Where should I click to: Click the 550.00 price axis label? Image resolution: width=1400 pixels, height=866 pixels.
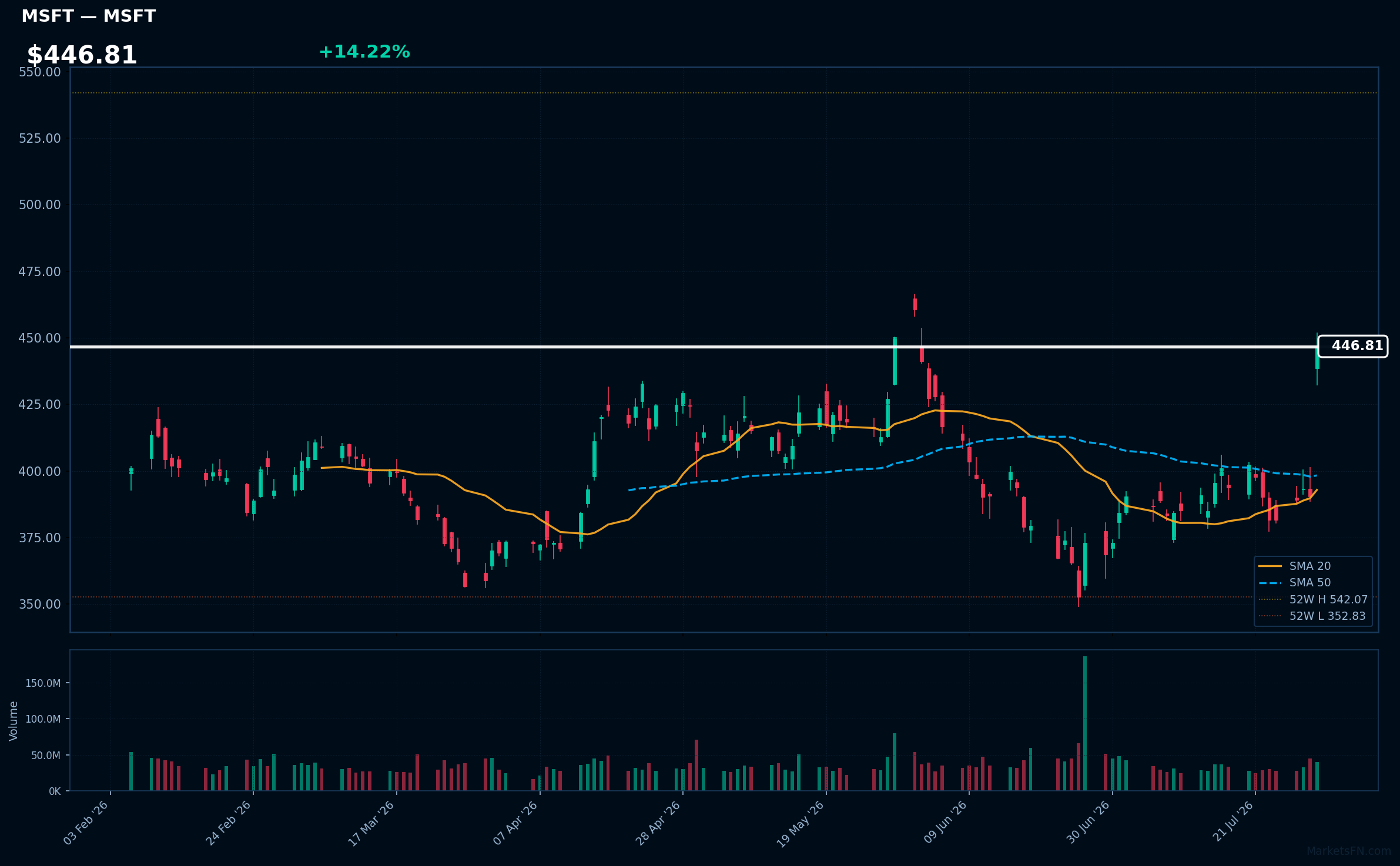pyautogui.click(x=40, y=72)
